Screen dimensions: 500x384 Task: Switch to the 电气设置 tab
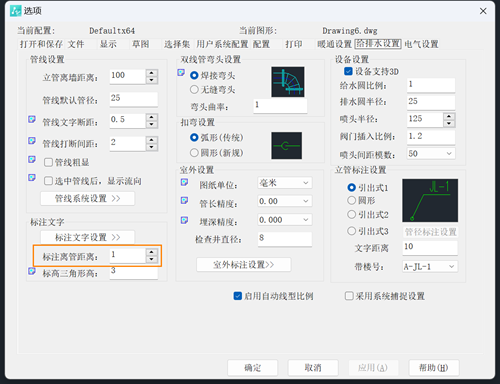point(421,44)
